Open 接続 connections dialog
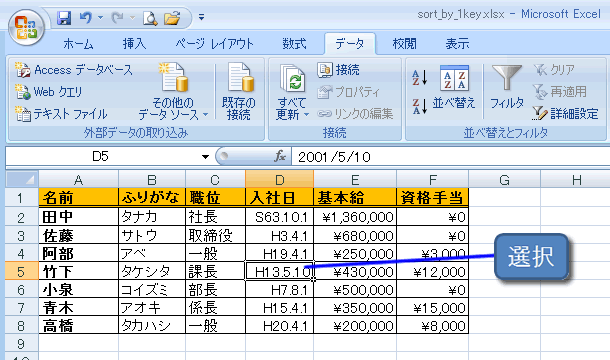Image resolution: width=610 pixels, height=360 pixels. [x=338, y=70]
